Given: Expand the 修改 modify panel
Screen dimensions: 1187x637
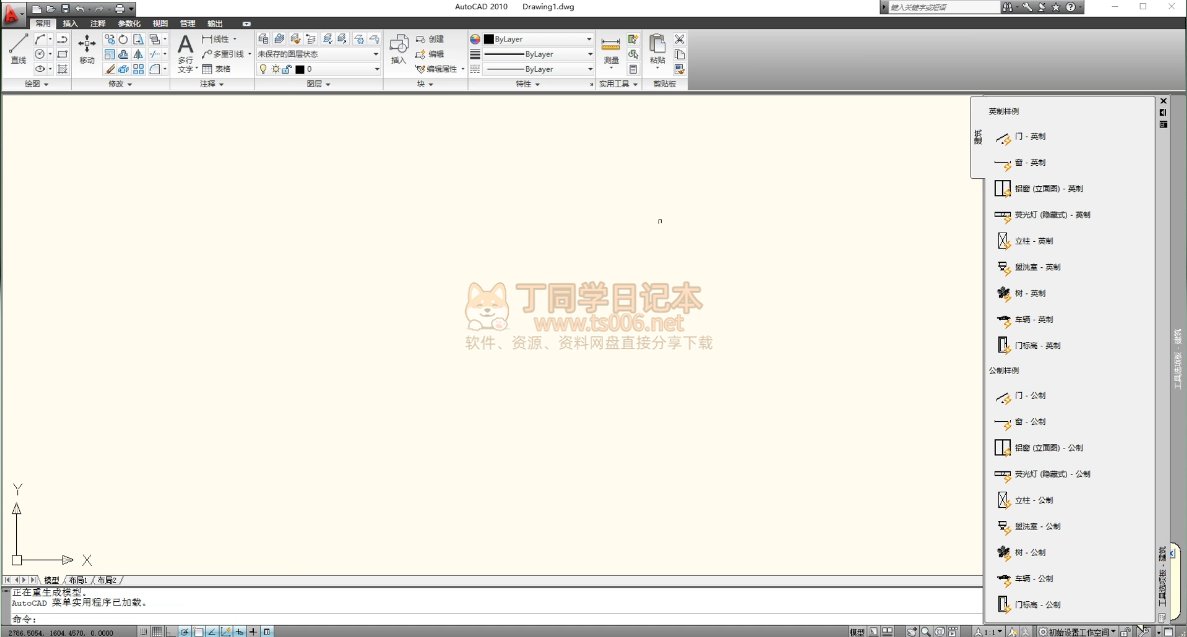Looking at the screenshot, I should 120,84.
